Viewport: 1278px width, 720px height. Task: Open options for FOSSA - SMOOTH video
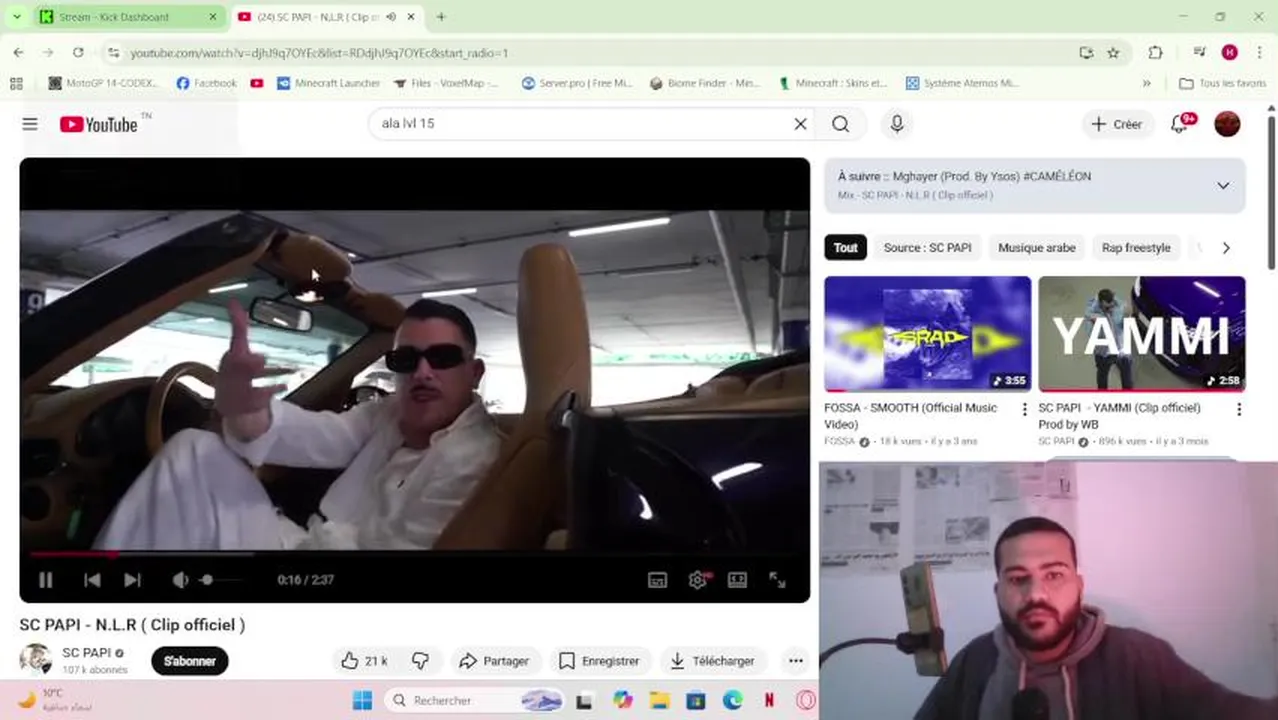1024,409
